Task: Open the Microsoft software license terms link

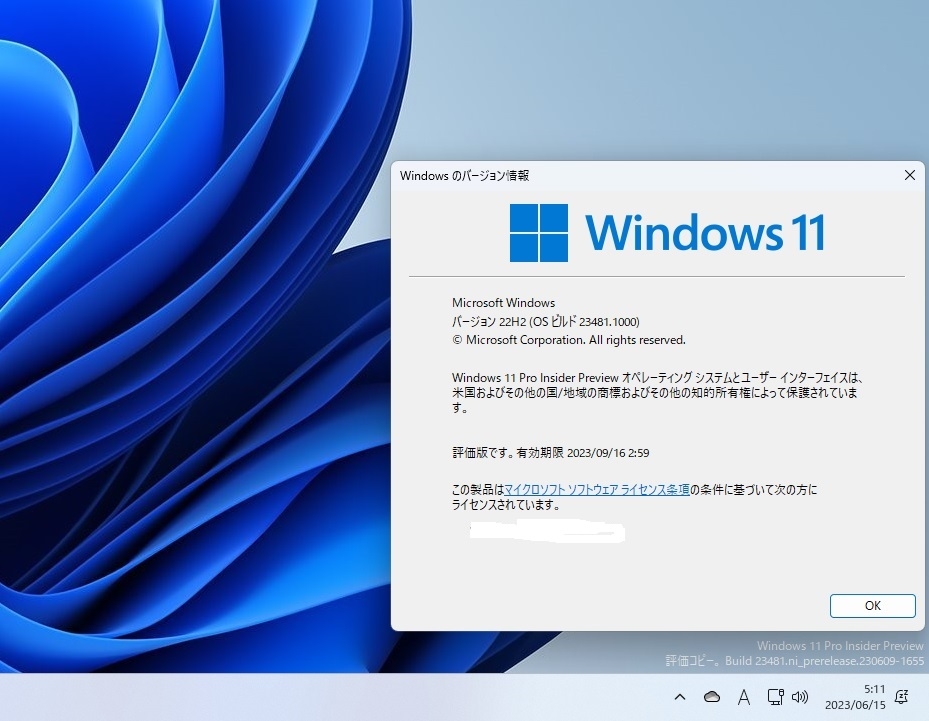Action: 597,489
